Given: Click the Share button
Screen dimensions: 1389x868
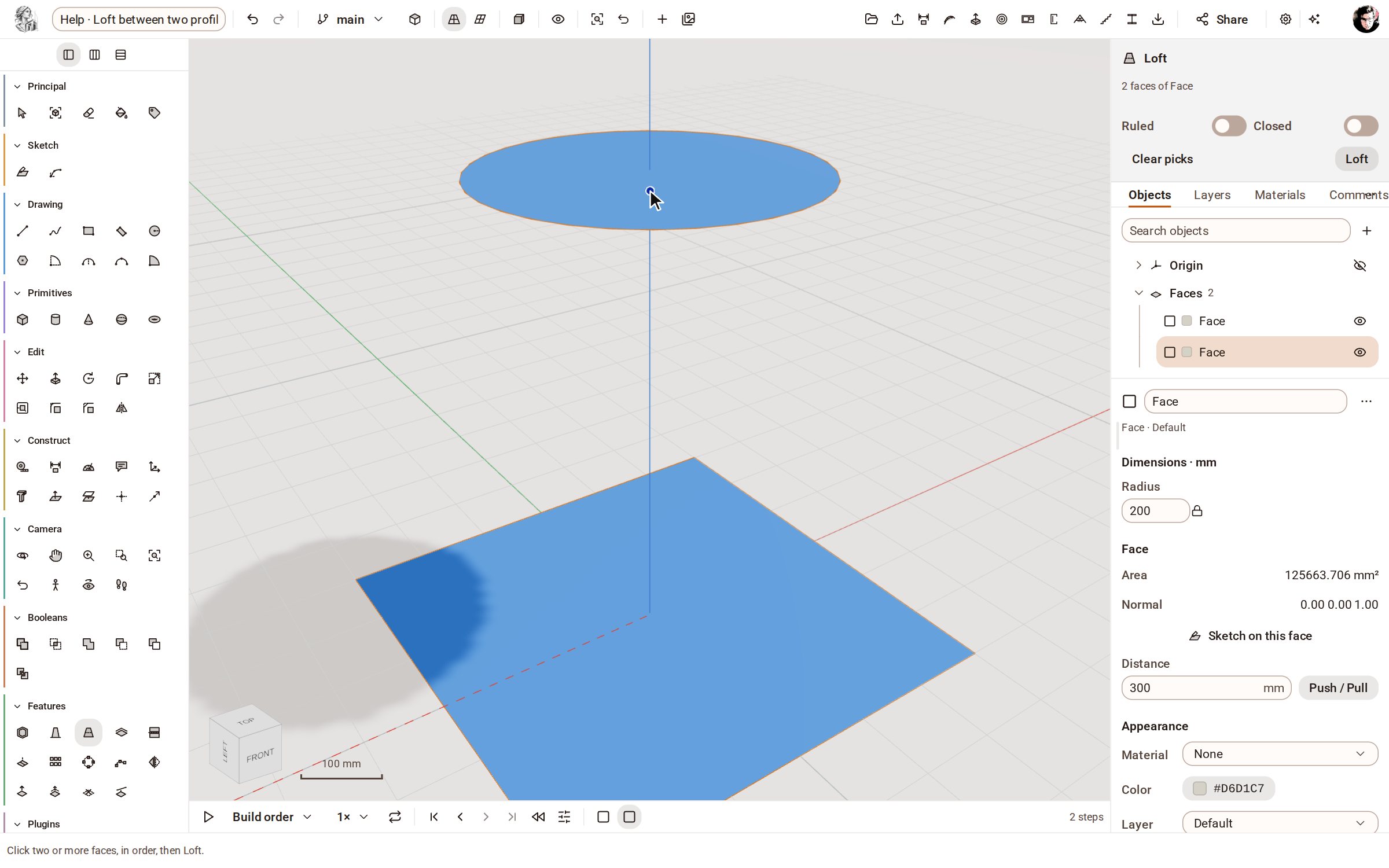Looking at the screenshot, I should pos(1222,19).
